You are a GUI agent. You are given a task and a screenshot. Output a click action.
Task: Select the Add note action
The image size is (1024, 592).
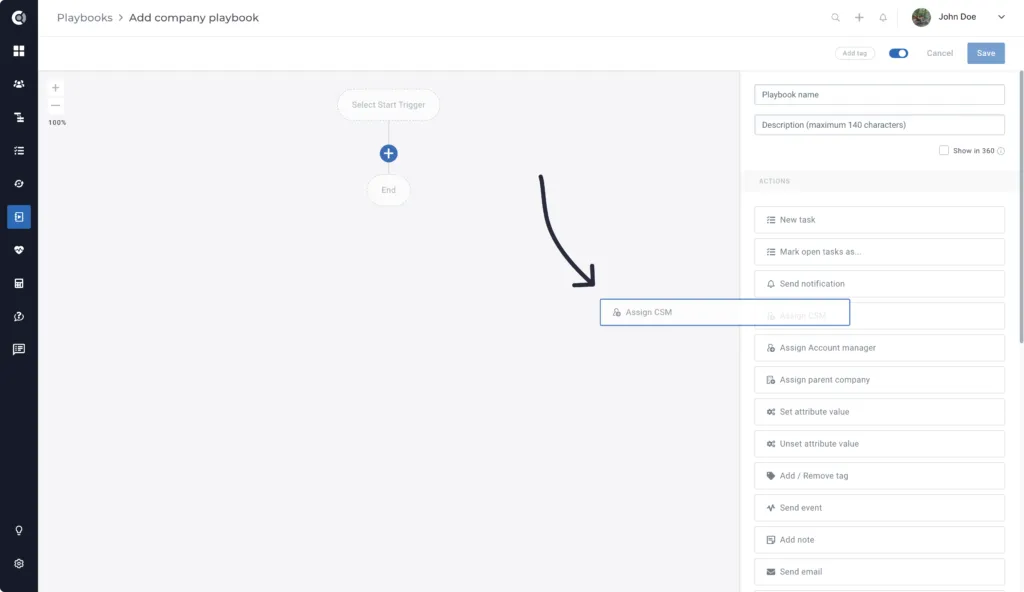pyautogui.click(x=879, y=540)
